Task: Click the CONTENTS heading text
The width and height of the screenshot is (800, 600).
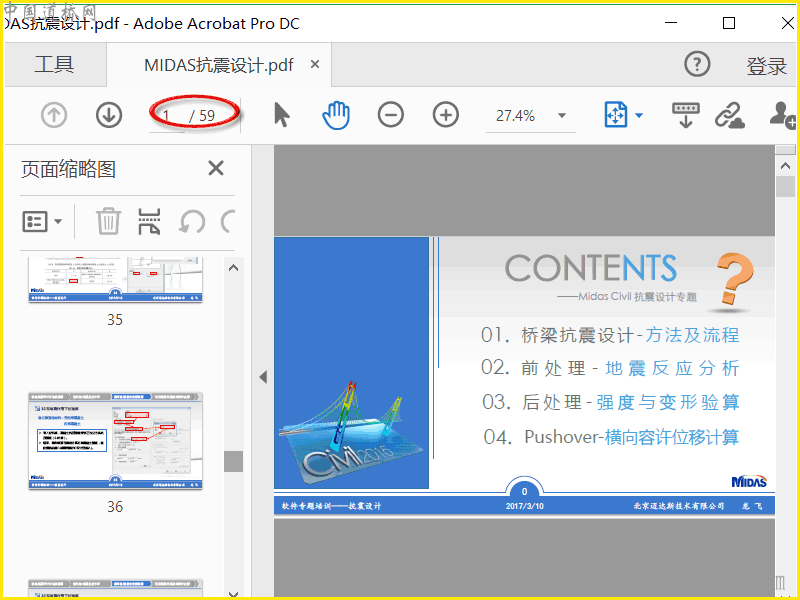Action: [591, 268]
